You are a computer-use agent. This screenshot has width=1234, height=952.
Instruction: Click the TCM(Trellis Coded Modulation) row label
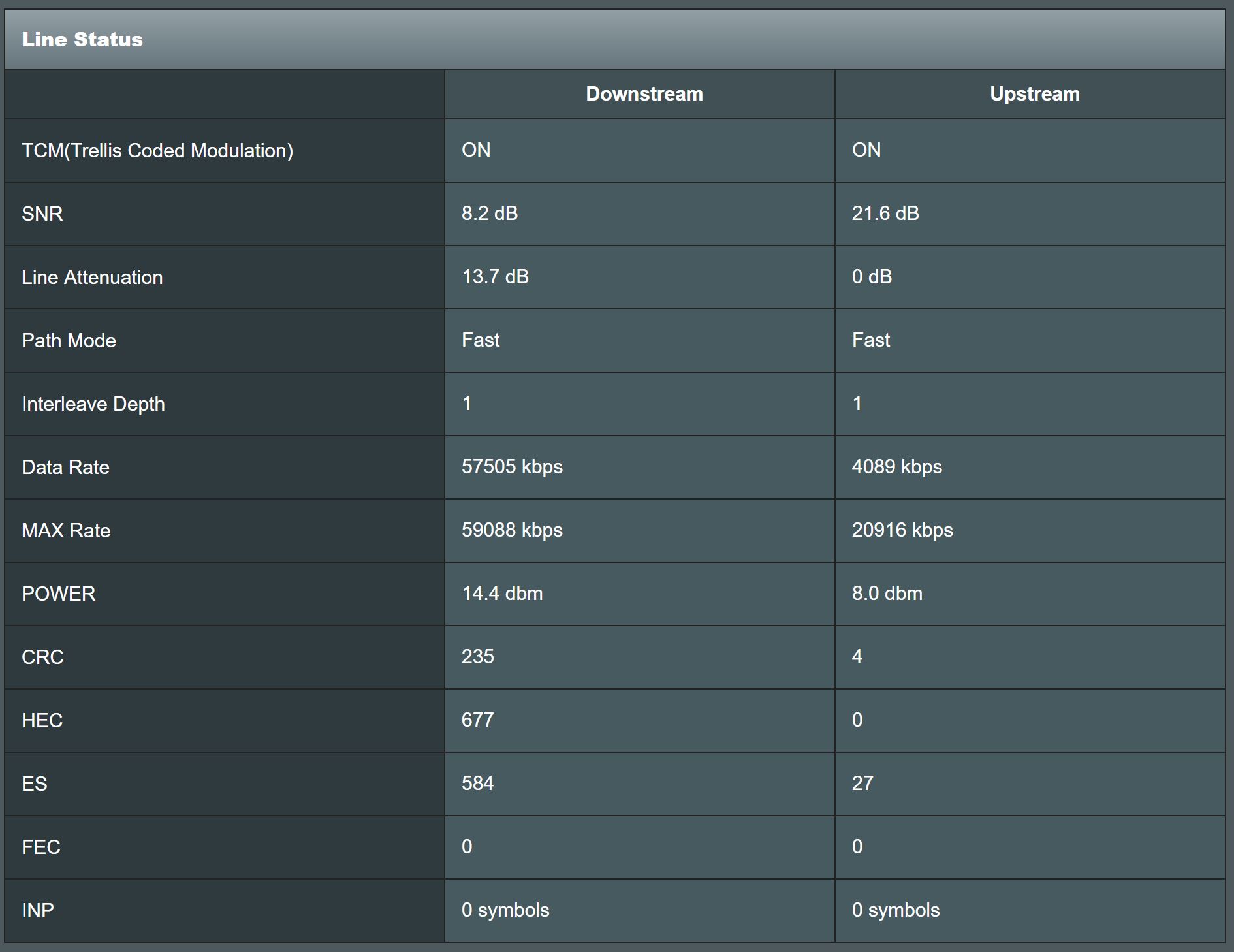[x=157, y=151]
